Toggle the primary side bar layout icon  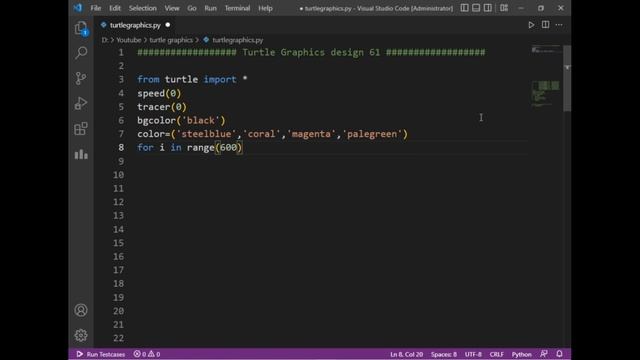point(464,8)
